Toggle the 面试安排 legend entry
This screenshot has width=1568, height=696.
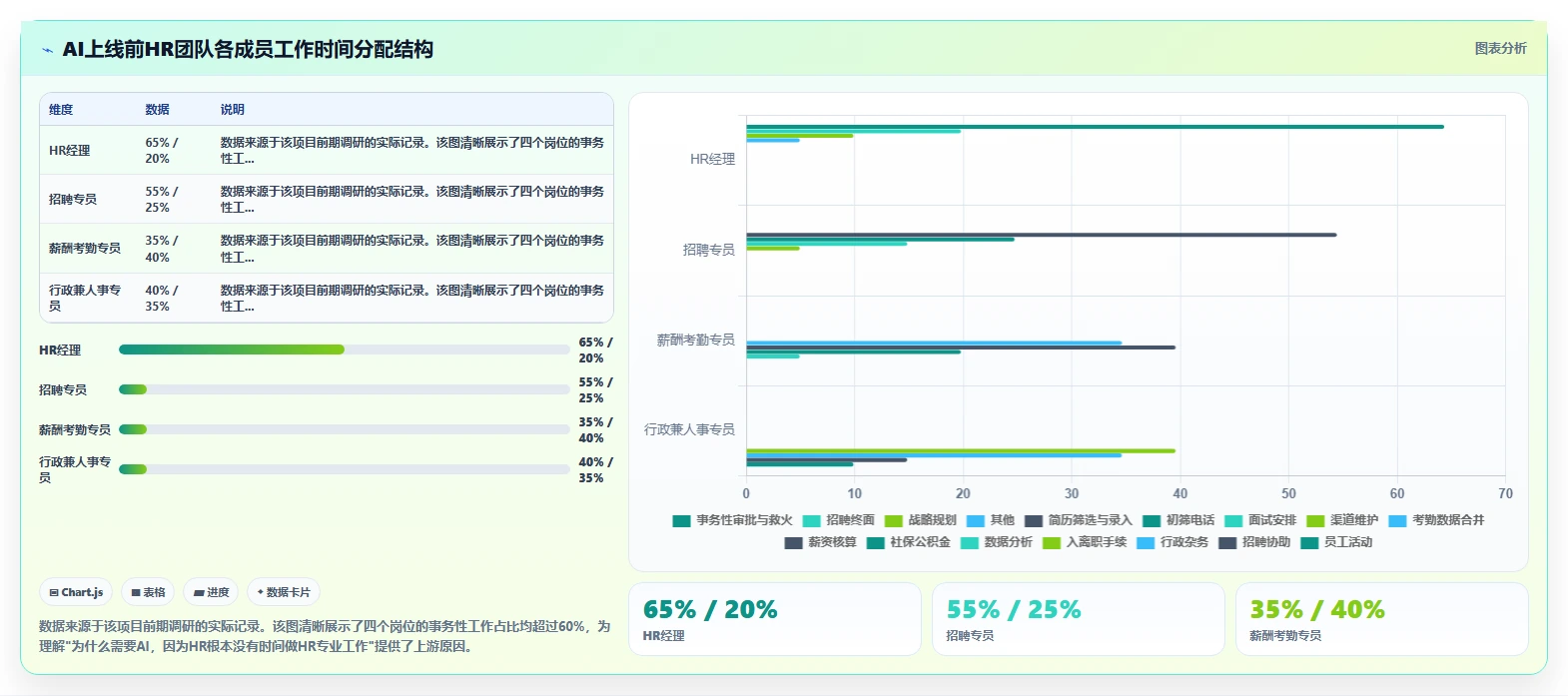pos(1260,520)
